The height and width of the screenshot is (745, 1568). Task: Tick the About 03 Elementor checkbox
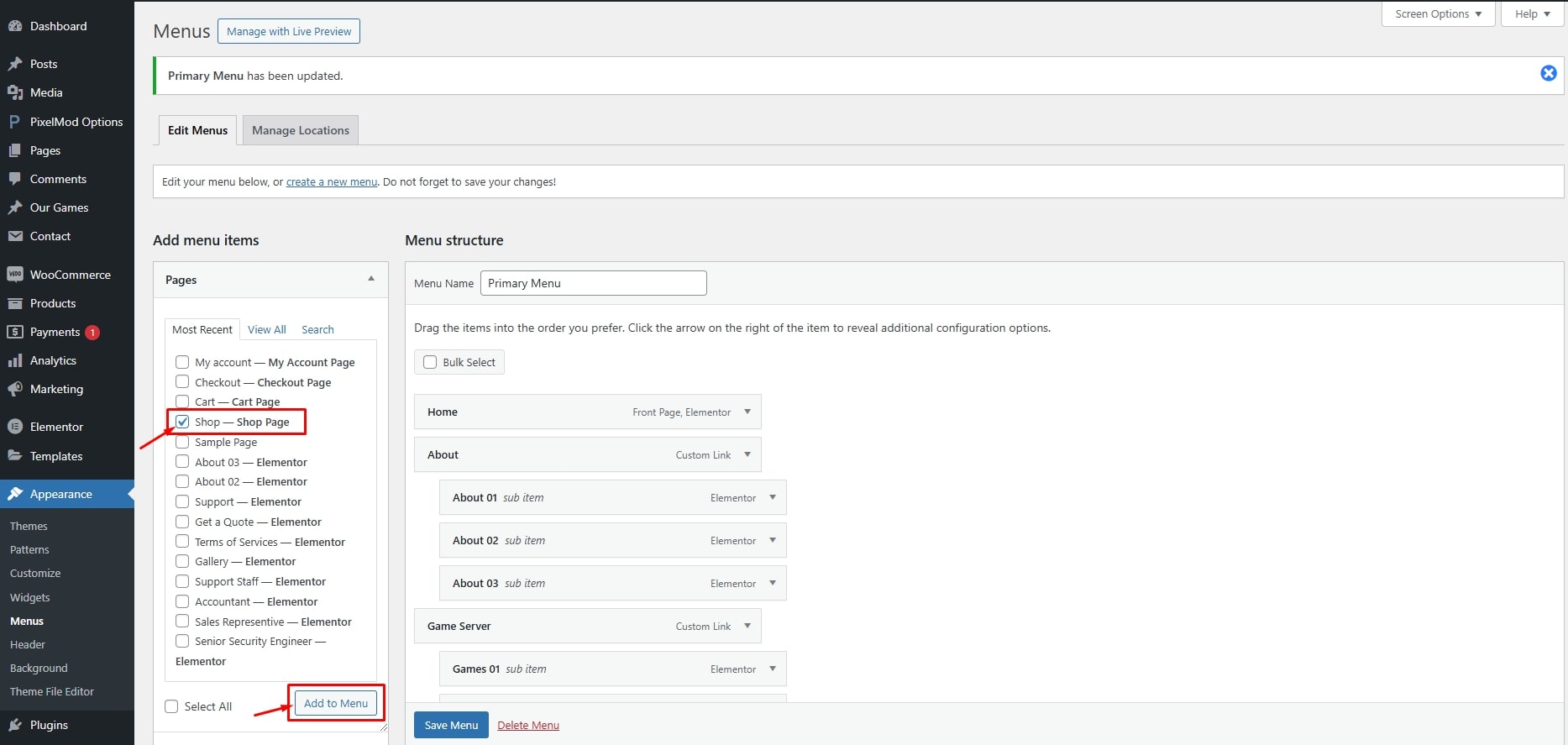pos(182,461)
